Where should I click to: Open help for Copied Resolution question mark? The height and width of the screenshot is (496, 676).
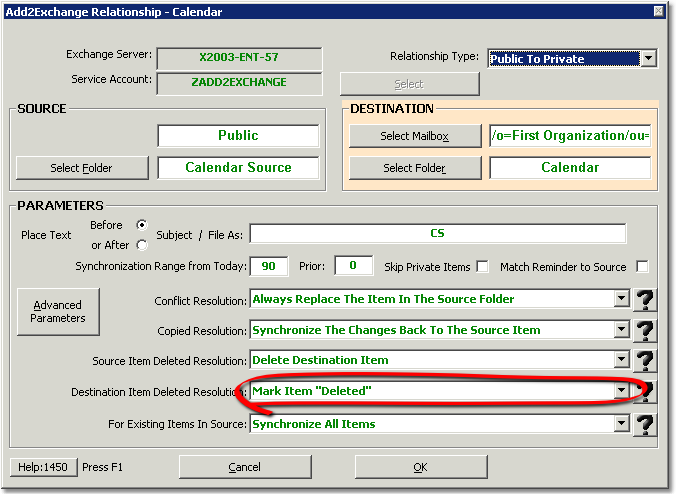click(645, 331)
